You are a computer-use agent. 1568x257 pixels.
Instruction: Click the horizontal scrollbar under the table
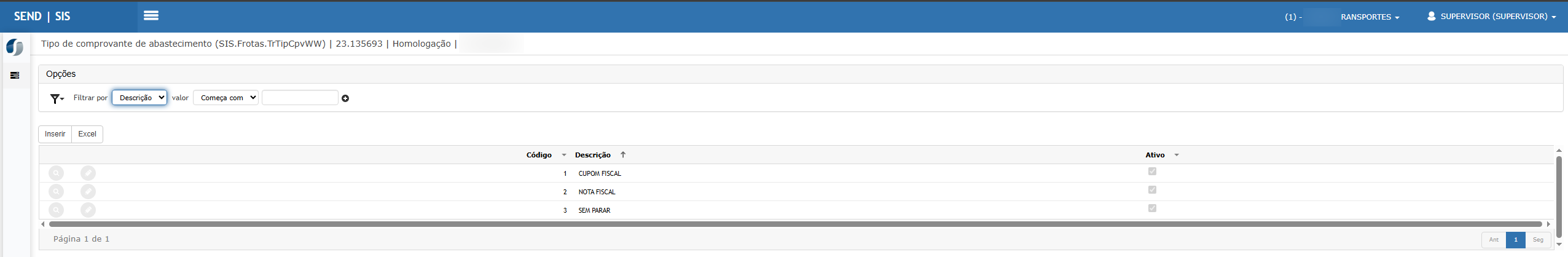795,224
